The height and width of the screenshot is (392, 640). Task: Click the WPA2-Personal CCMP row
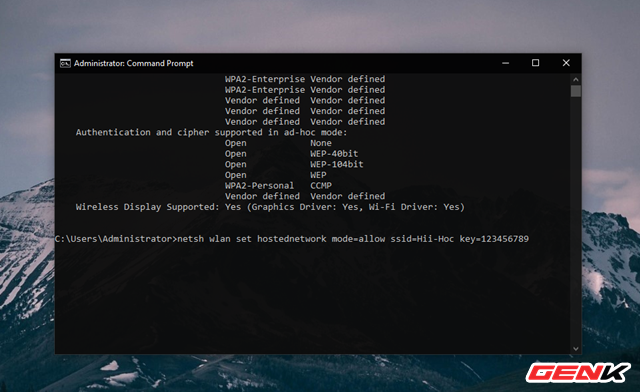[278, 186]
